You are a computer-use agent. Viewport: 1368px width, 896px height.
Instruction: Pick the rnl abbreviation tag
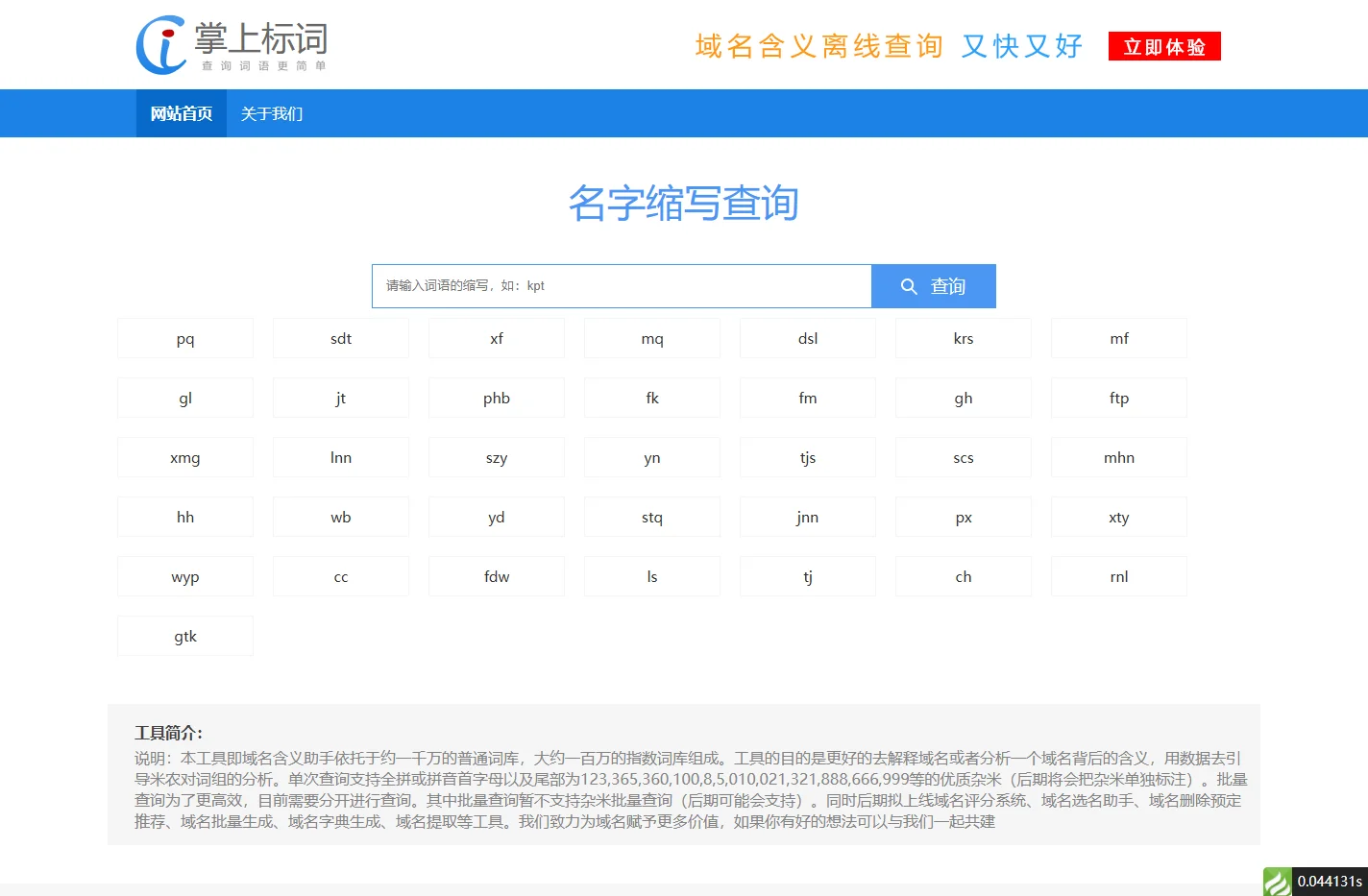coord(1119,576)
